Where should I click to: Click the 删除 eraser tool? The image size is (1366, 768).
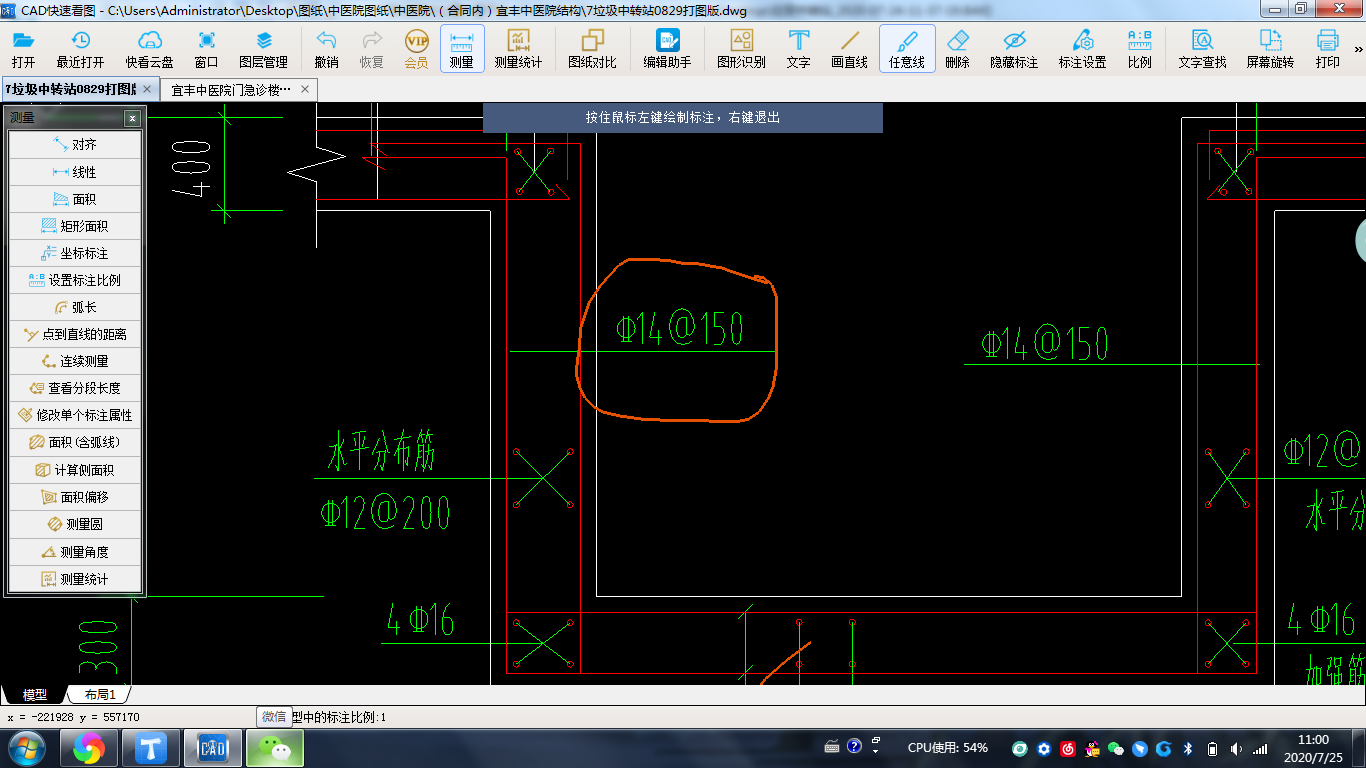(957, 49)
